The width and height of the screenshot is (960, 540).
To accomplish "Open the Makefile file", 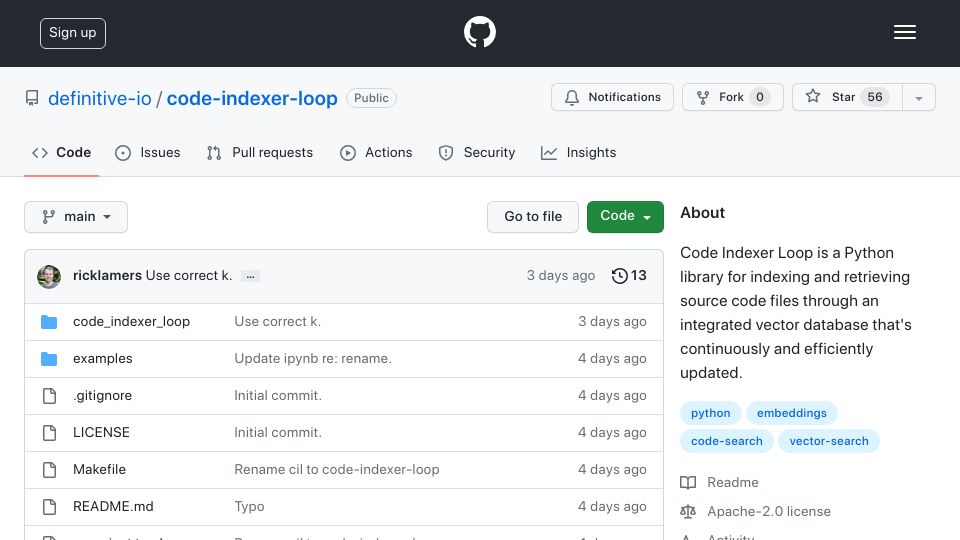I will point(99,470).
